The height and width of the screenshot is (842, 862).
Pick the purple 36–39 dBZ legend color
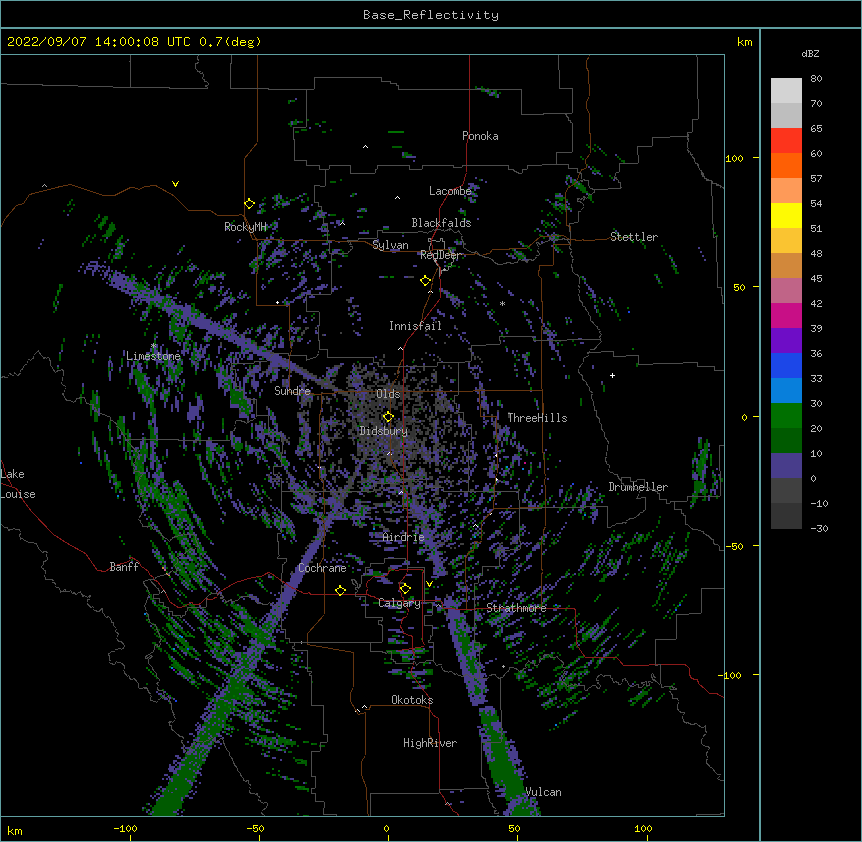tap(786, 341)
